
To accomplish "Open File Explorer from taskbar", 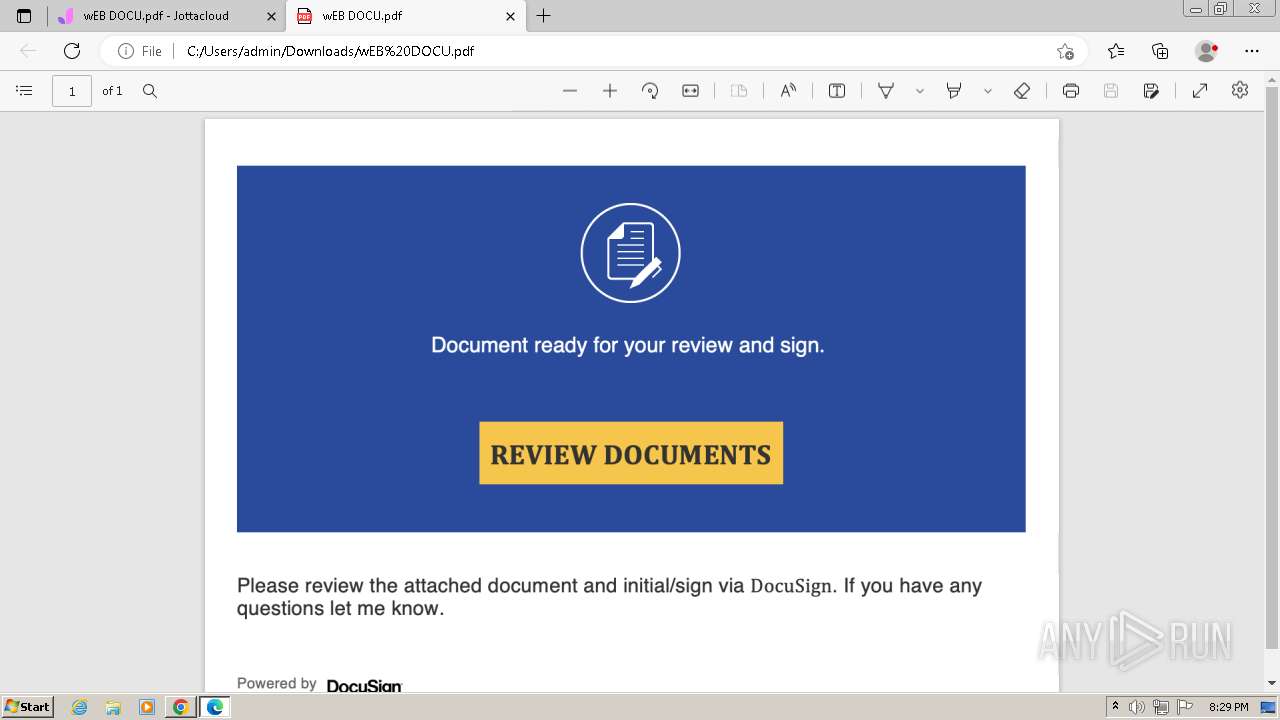I will coord(113,707).
